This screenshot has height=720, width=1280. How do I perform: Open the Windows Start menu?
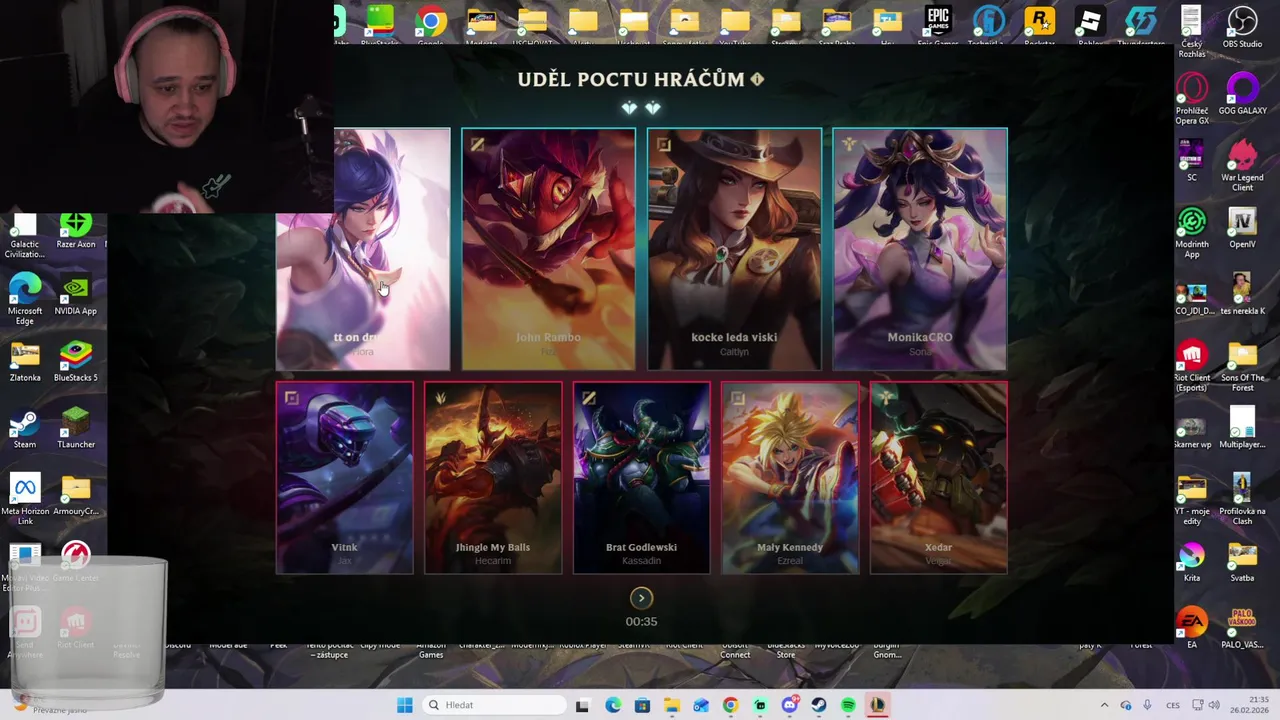(404, 705)
